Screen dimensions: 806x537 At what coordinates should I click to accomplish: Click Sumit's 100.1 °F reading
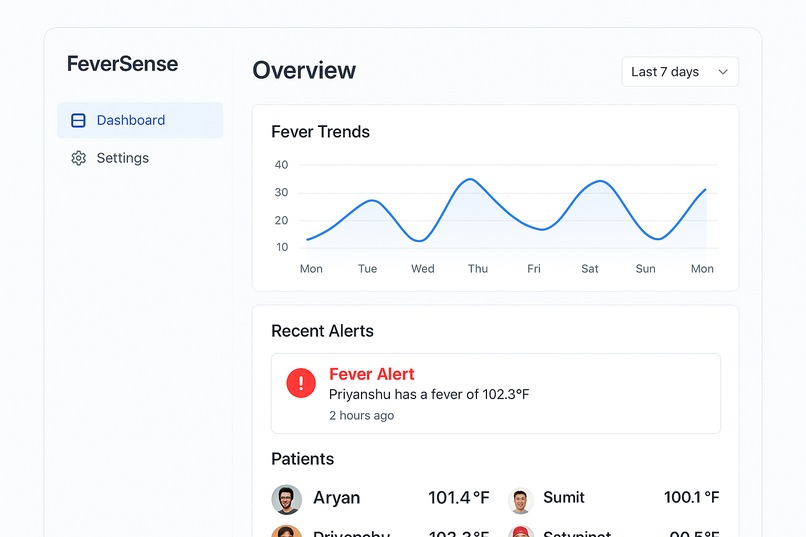pyautogui.click(x=691, y=497)
